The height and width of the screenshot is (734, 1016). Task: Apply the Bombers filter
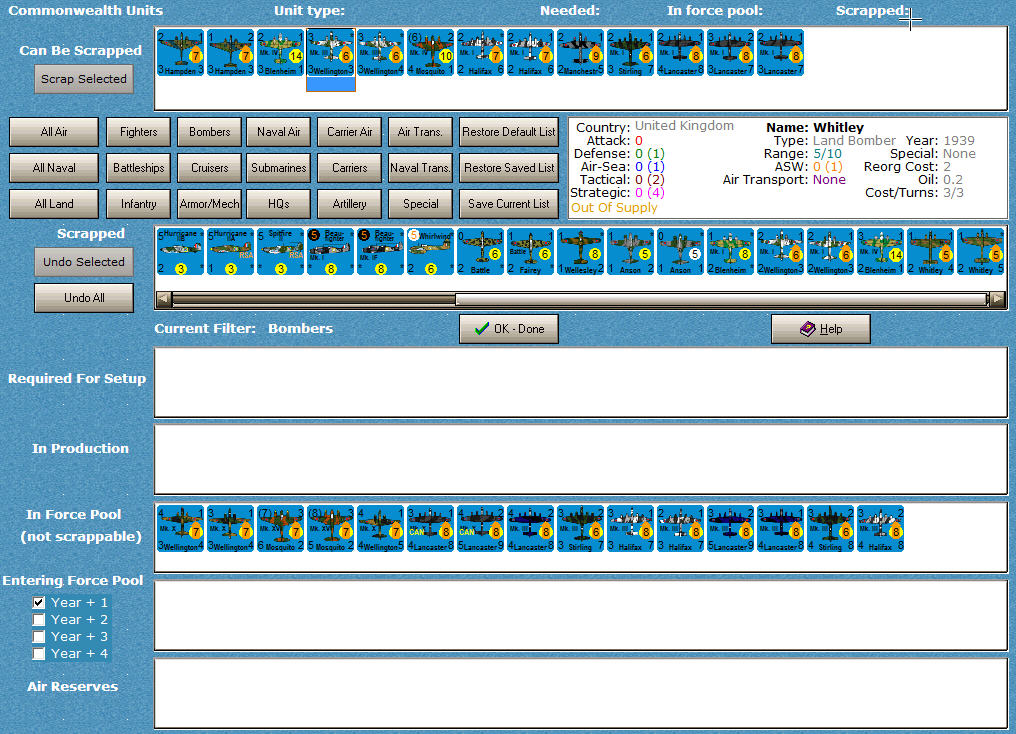tap(209, 132)
